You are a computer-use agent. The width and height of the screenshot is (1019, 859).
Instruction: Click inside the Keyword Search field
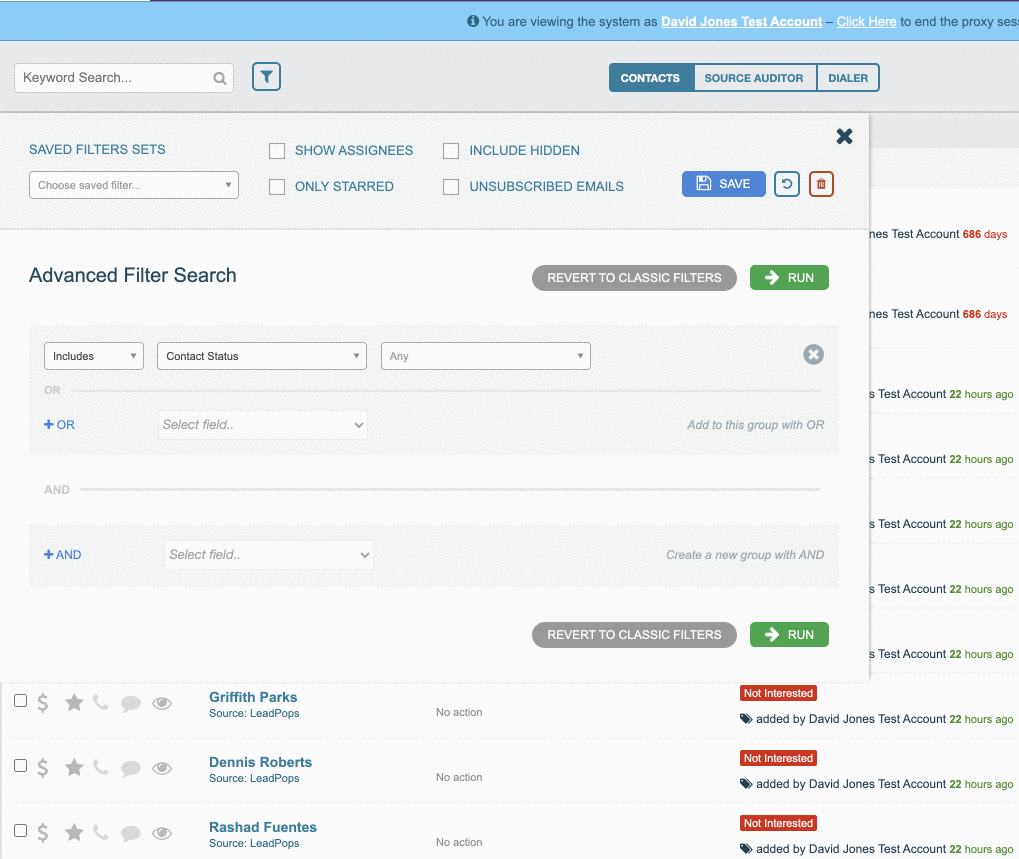click(x=115, y=78)
